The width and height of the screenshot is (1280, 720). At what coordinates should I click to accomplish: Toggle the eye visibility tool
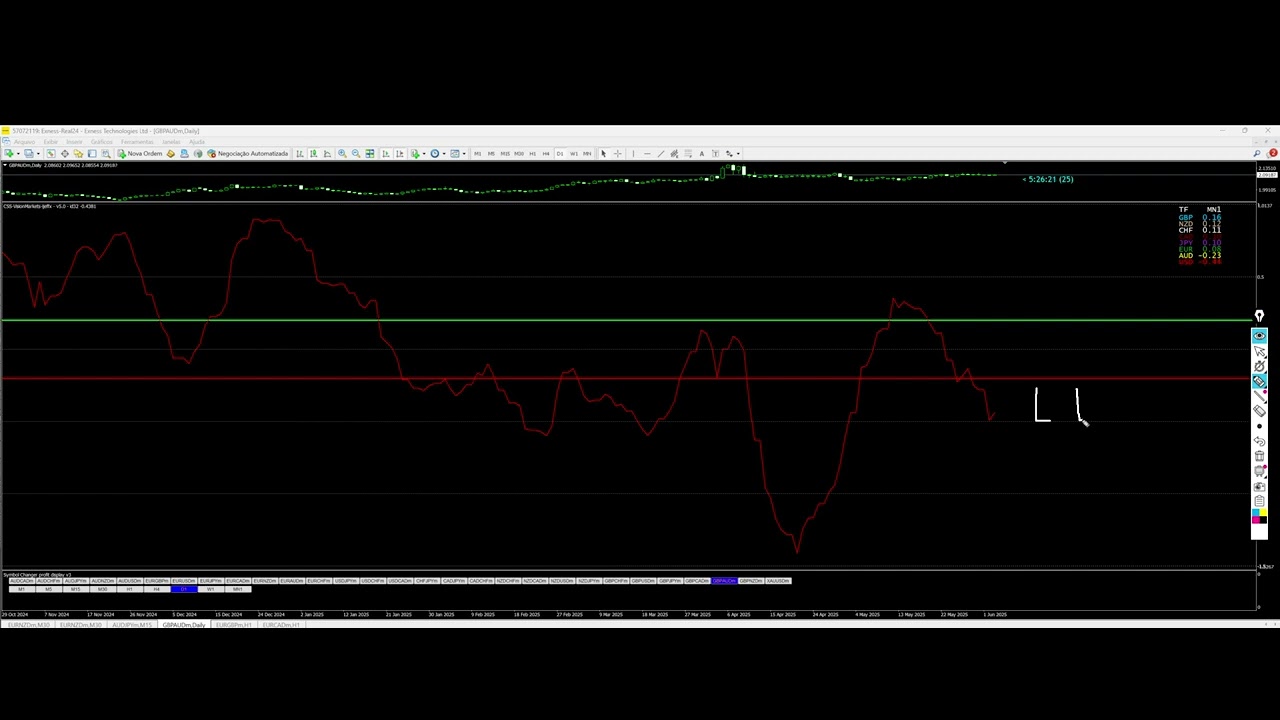click(x=1259, y=335)
